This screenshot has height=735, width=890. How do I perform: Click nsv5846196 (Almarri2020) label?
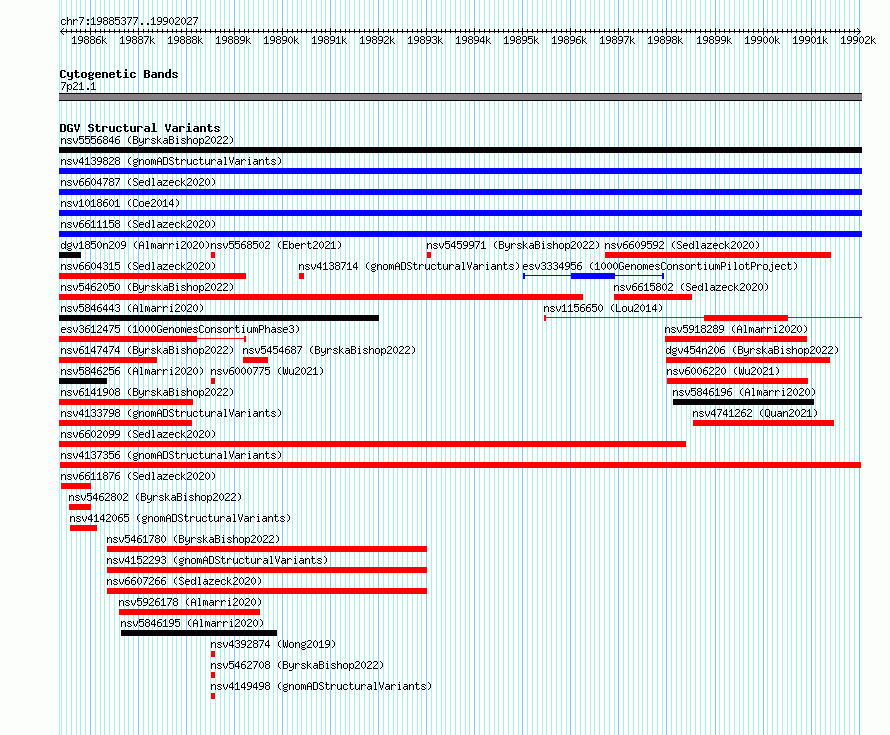[x=744, y=392]
